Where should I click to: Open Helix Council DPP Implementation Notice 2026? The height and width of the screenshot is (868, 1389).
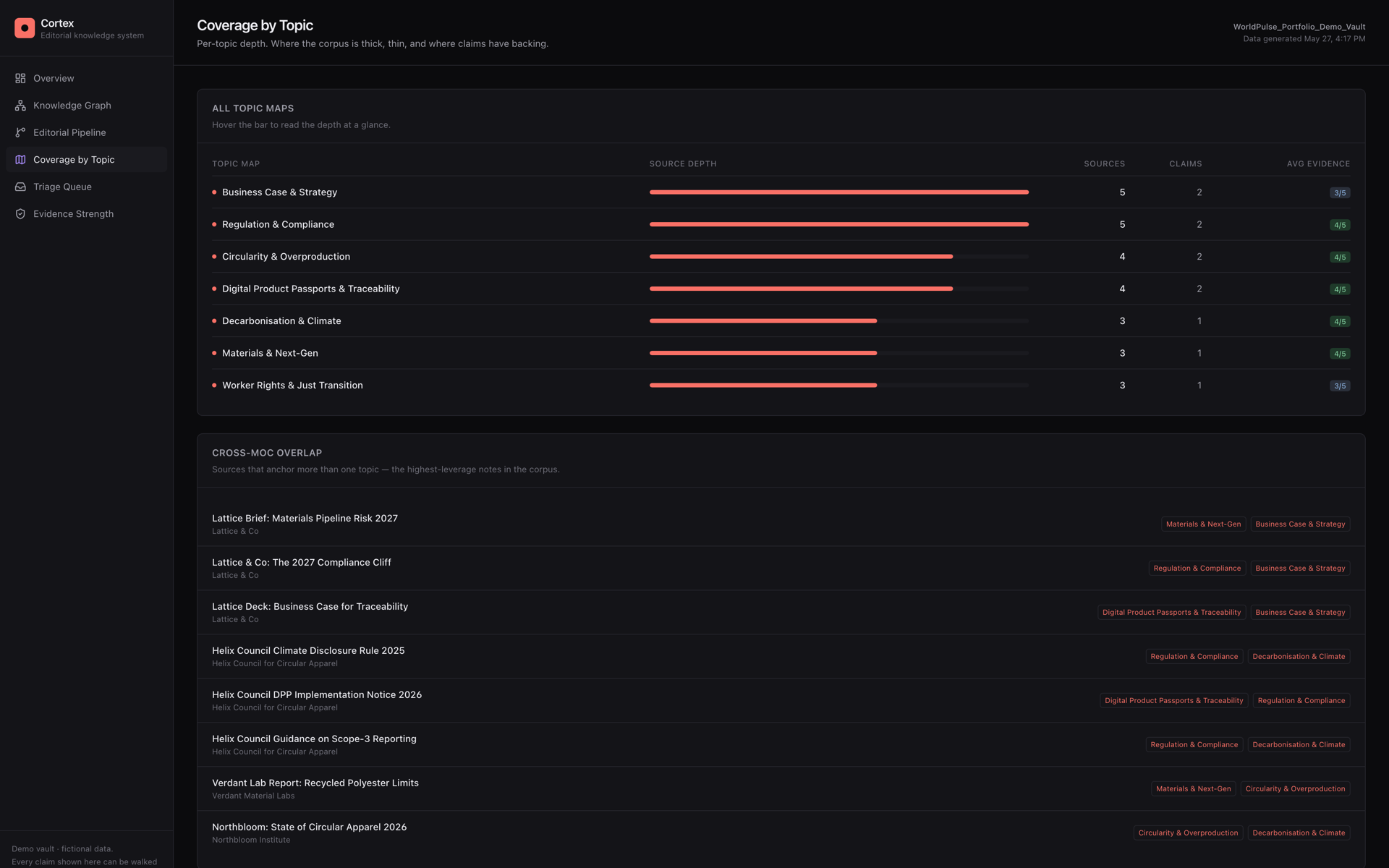(x=317, y=695)
